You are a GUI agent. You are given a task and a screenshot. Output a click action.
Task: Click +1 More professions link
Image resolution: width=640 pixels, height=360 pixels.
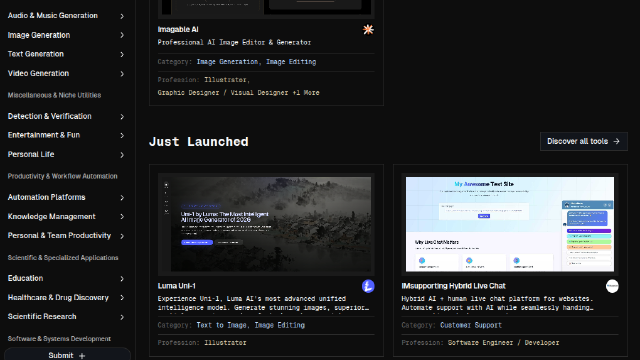306,93
